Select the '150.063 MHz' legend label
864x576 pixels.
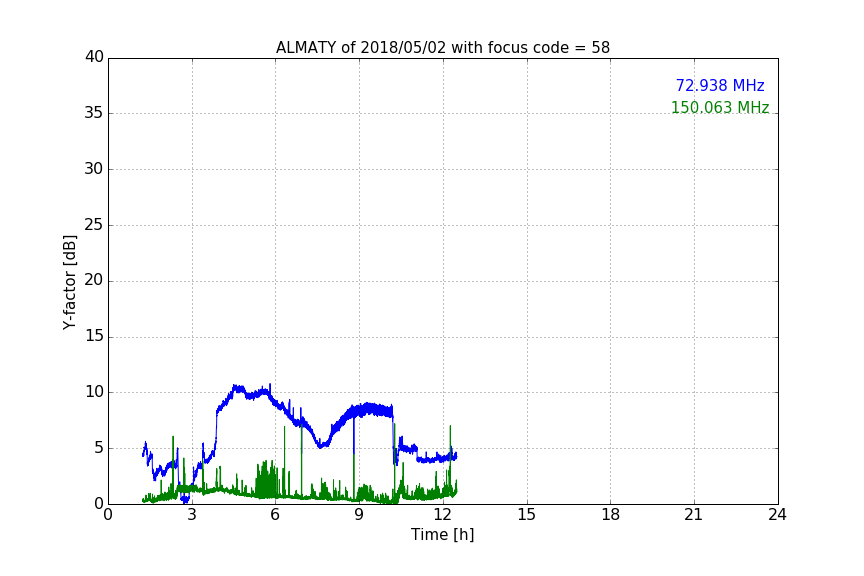(720, 107)
